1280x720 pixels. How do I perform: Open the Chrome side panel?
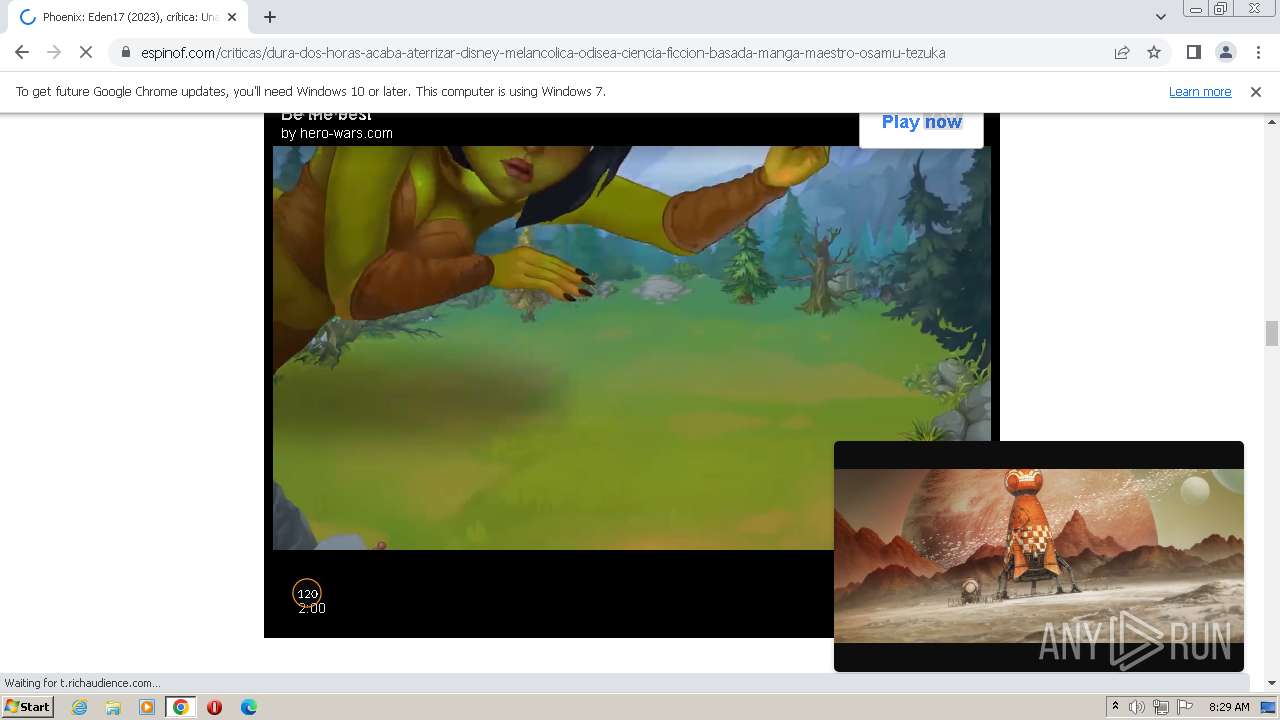(x=1193, y=52)
